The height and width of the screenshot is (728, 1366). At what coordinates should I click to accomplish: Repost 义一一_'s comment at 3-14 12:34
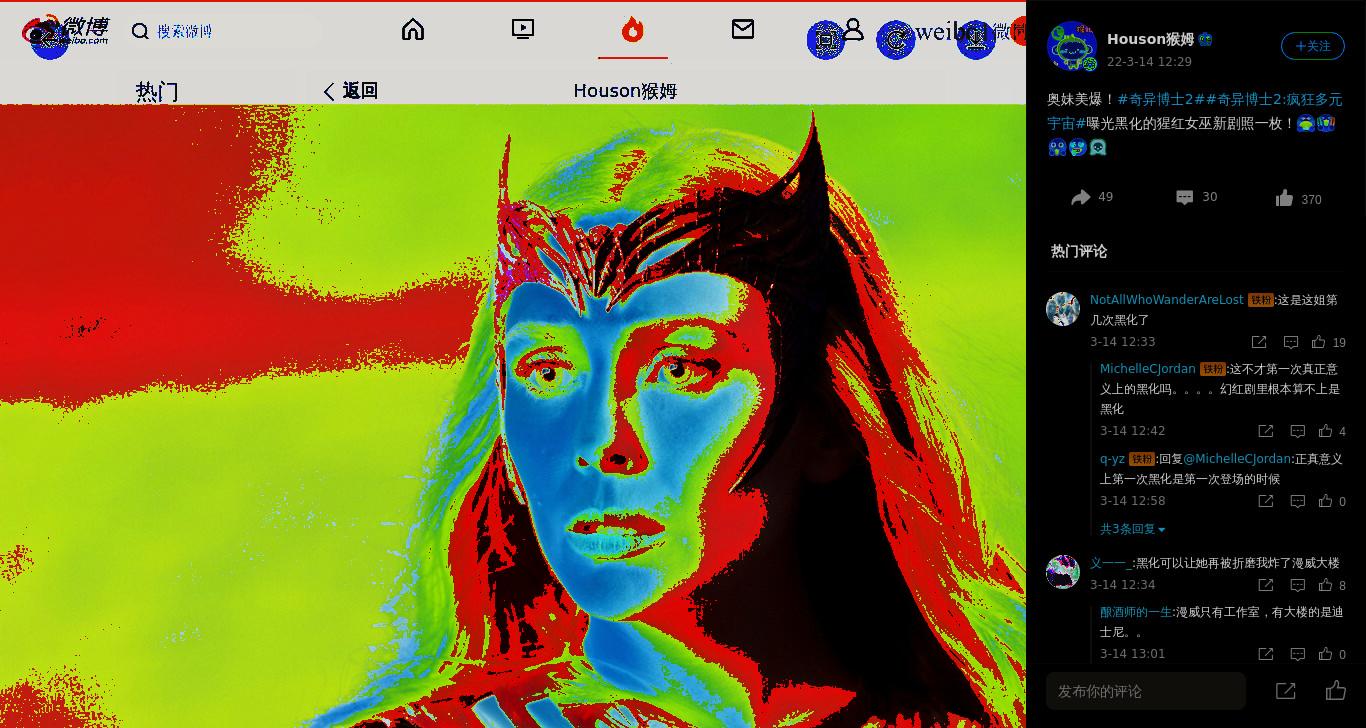1266,585
